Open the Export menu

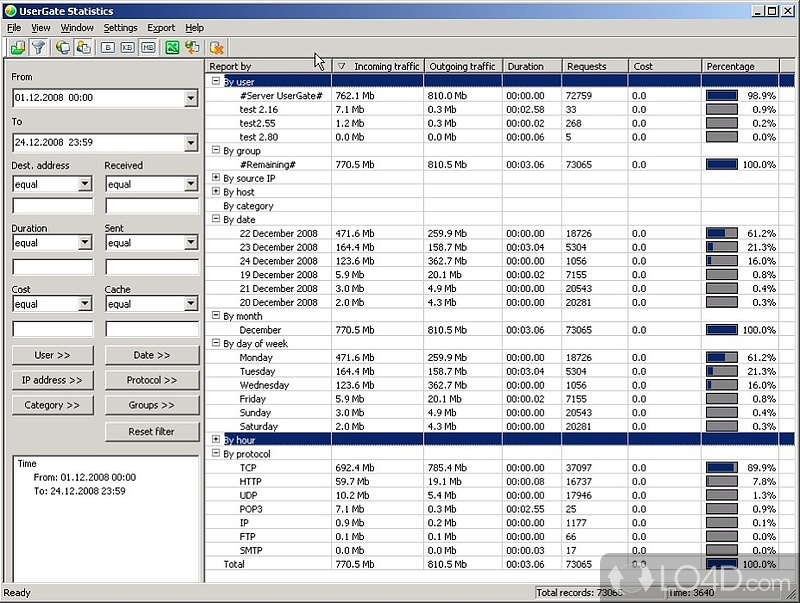tap(160, 28)
